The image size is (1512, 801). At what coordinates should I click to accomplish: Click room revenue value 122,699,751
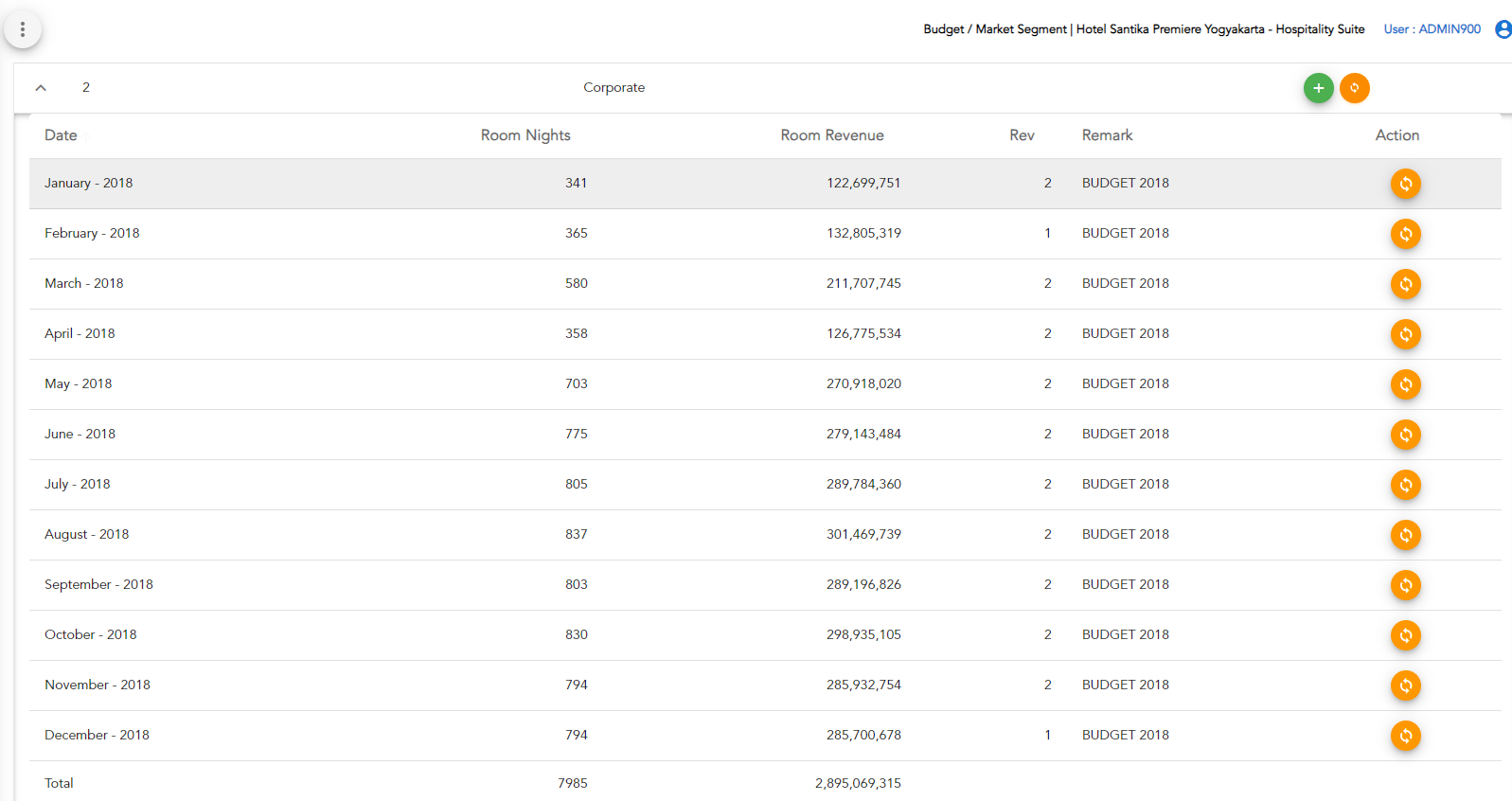coord(863,183)
